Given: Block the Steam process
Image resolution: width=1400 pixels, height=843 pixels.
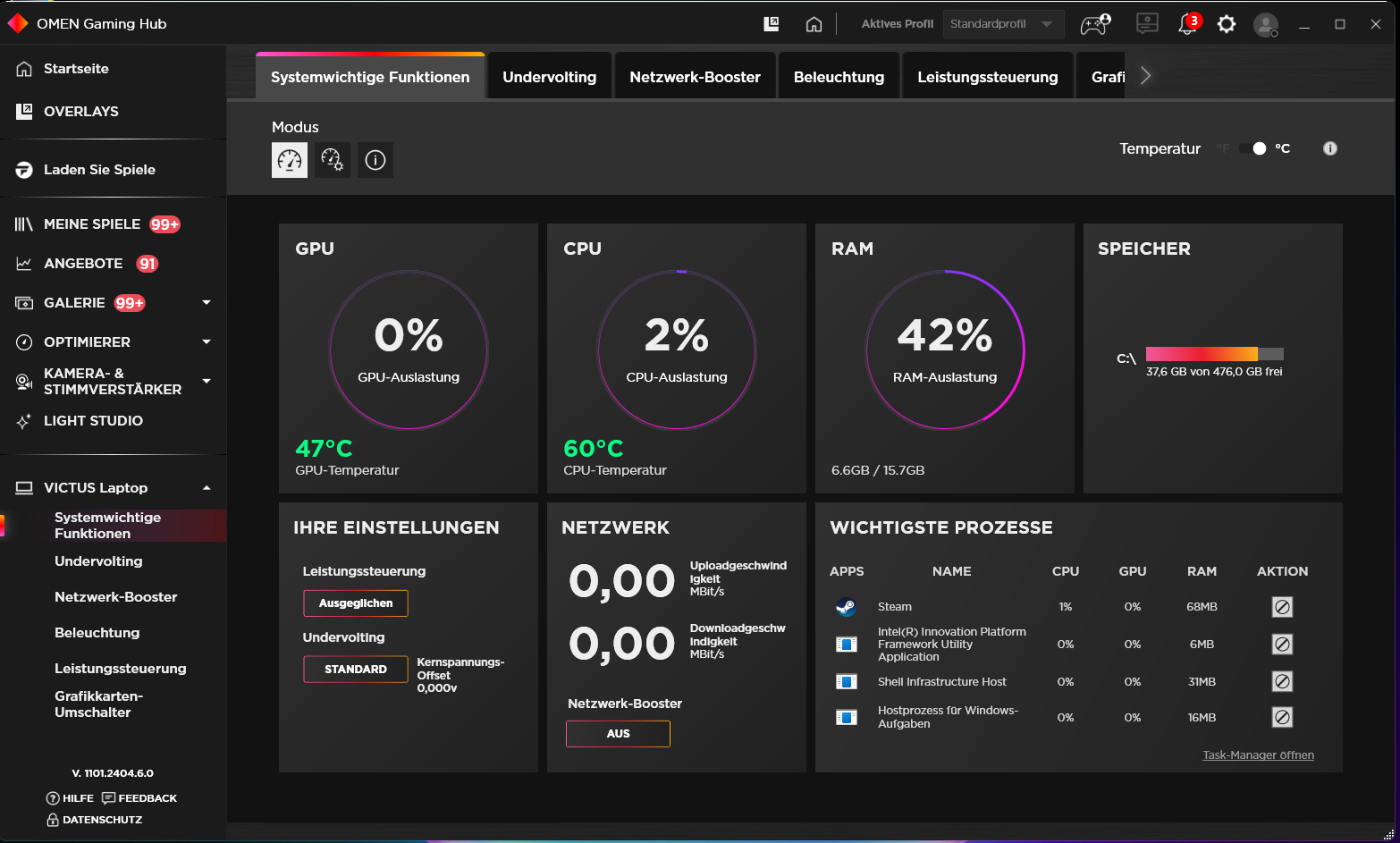Looking at the screenshot, I should pyautogui.click(x=1282, y=607).
